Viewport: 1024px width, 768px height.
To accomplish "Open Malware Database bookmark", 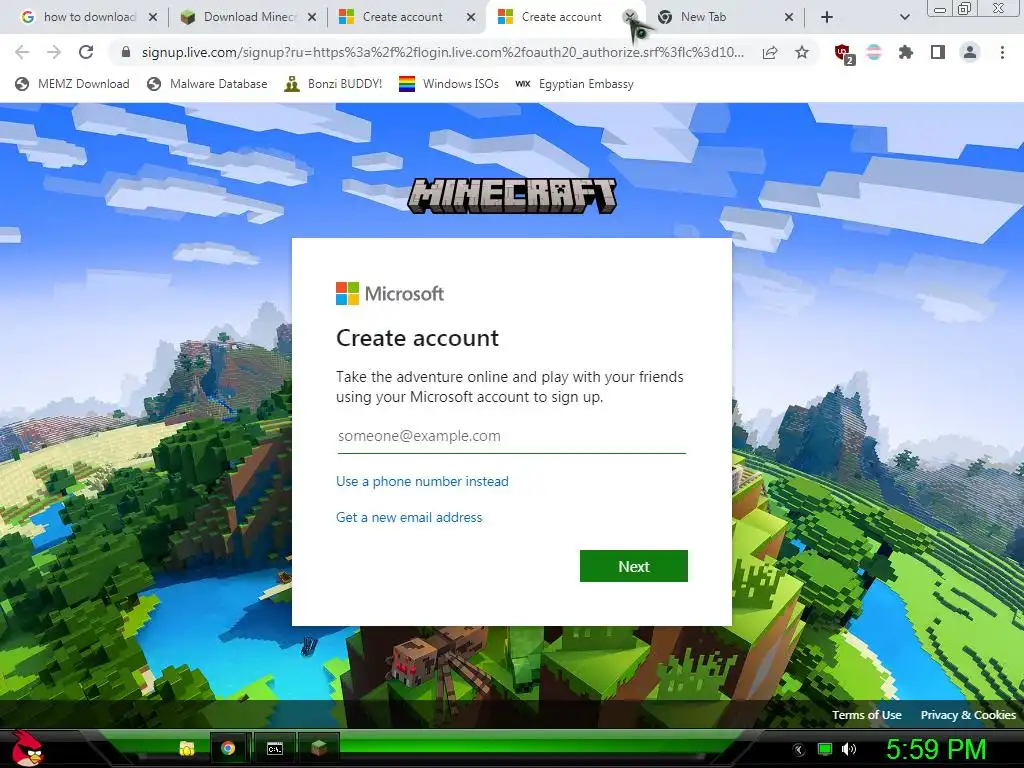I will (x=208, y=84).
